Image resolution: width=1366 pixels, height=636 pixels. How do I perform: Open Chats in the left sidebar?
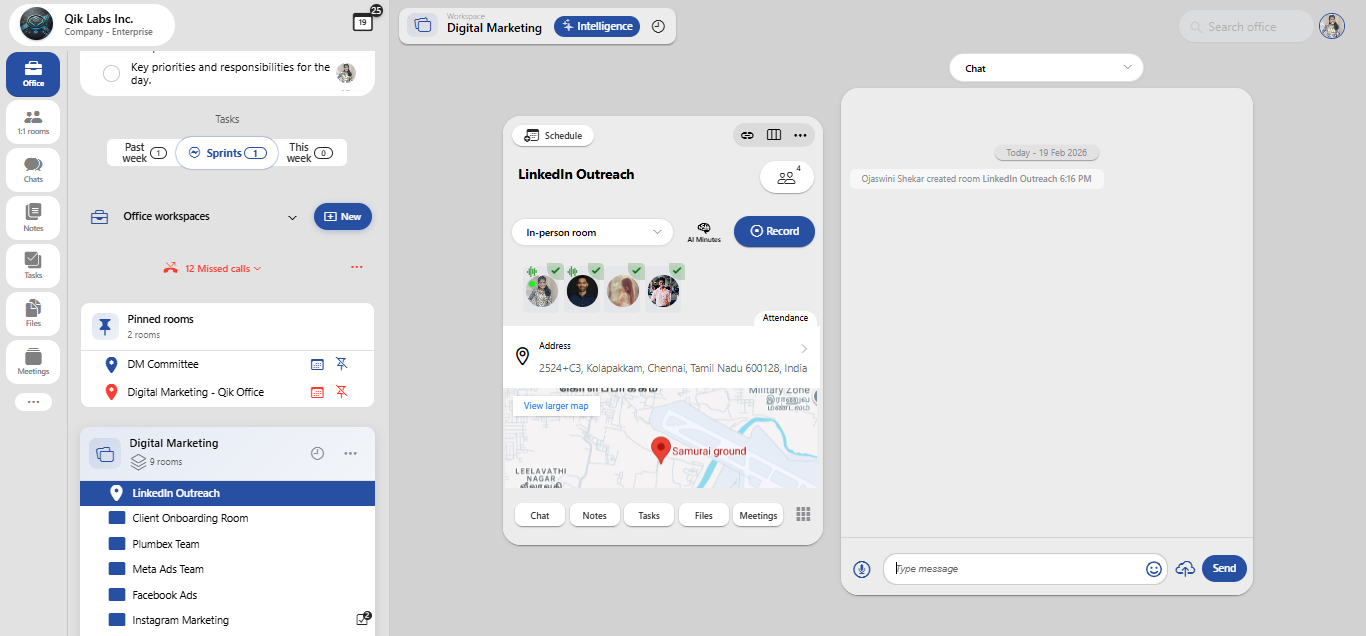pos(33,170)
